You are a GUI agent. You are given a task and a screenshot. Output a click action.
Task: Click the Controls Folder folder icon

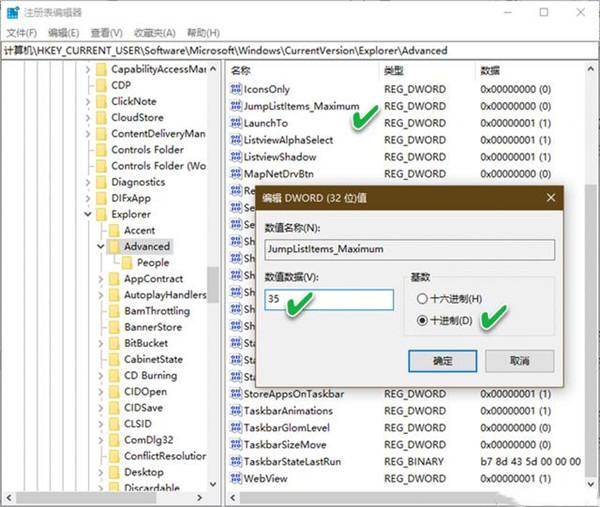tap(101, 150)
